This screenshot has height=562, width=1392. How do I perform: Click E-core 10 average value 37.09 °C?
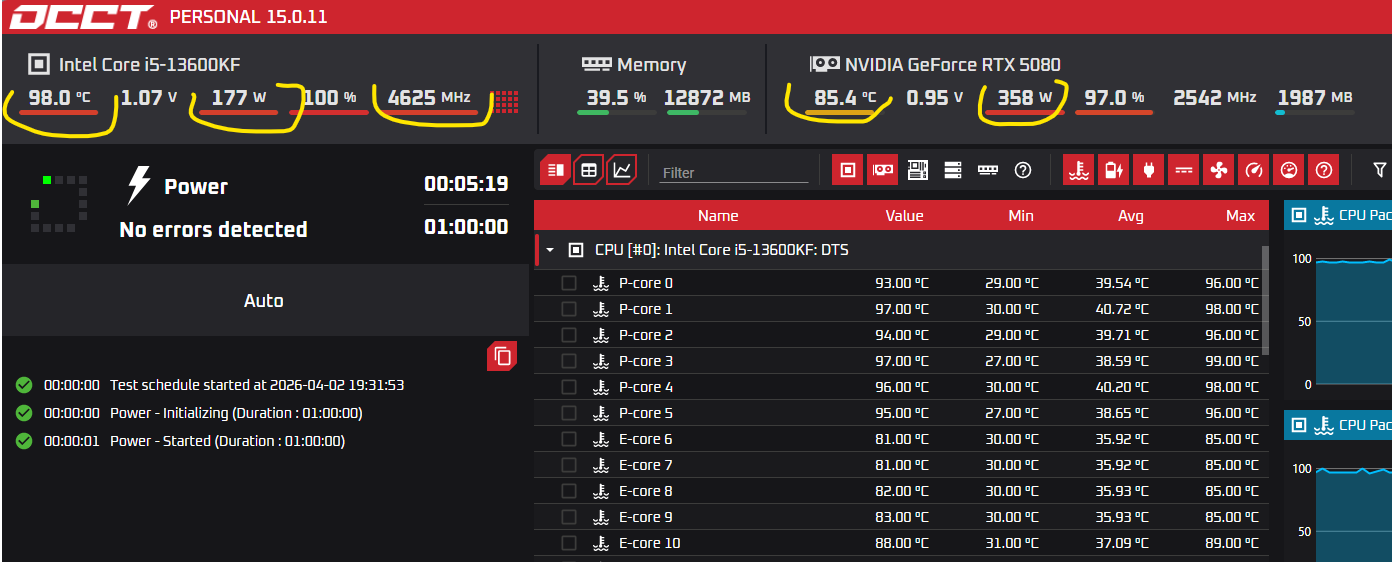pyautogui.click(x=1122, y=543)
